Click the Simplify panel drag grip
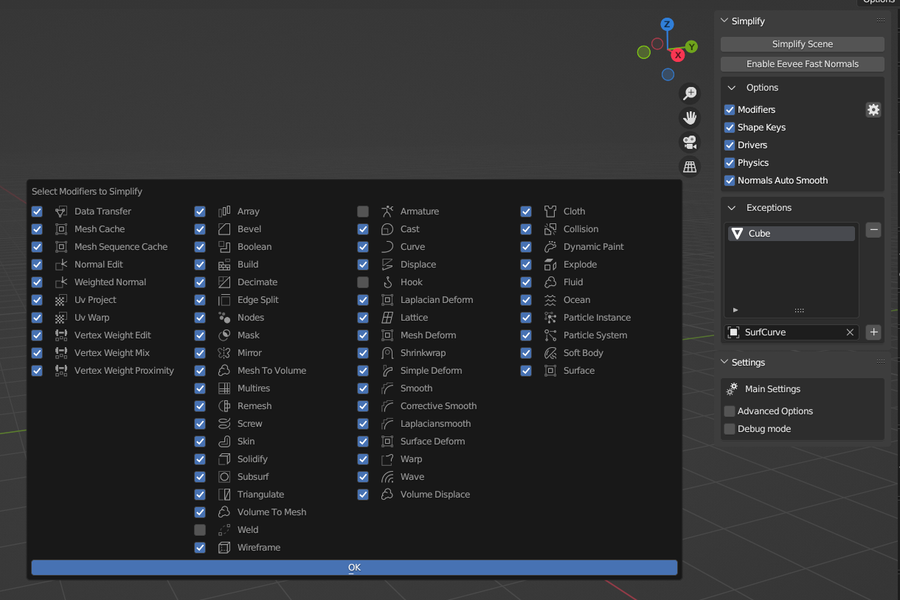This screenshot has width=900, height=600. [880, 21]
